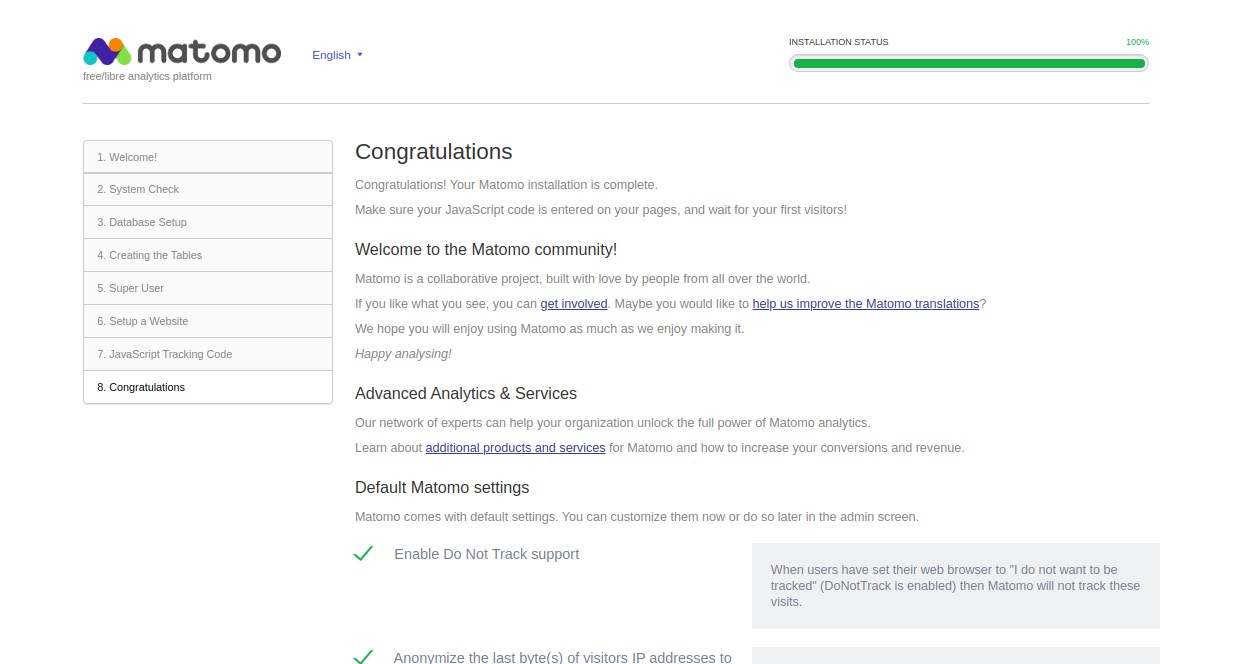
Task: Click the Happy analysing! text
Action: point(403,354)
